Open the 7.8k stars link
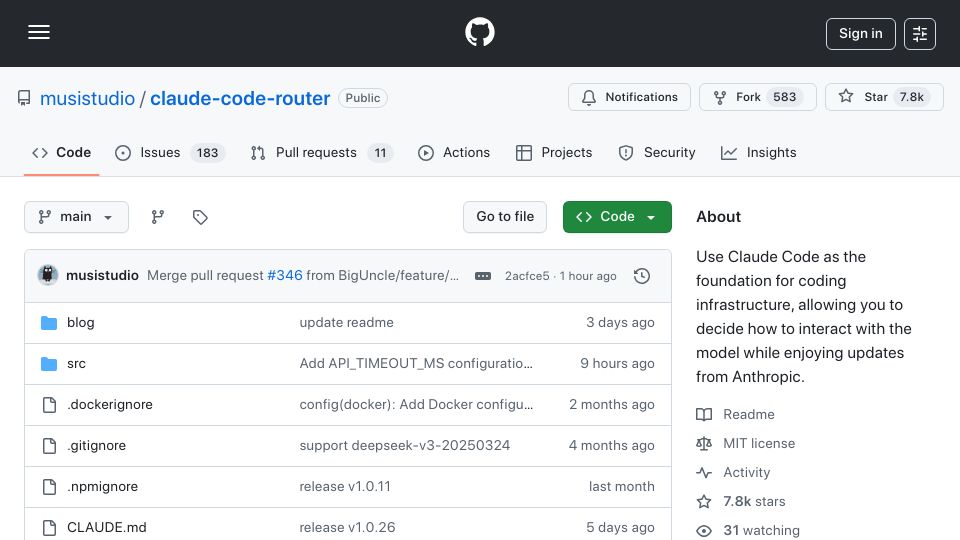Viewport: 960px width, 540px height. [754, 501]
